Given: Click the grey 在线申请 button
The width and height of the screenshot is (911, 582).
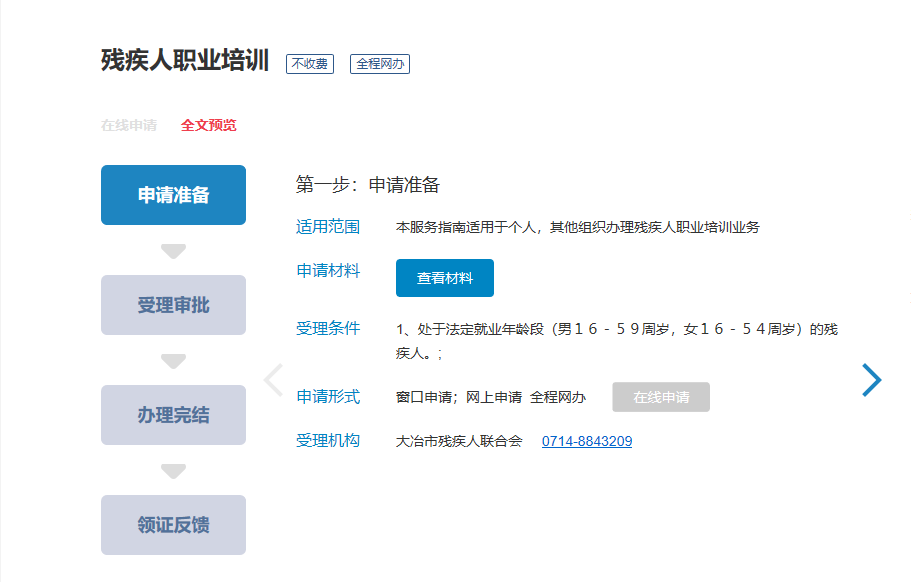Looking at the screenshot, I should 661,397.
